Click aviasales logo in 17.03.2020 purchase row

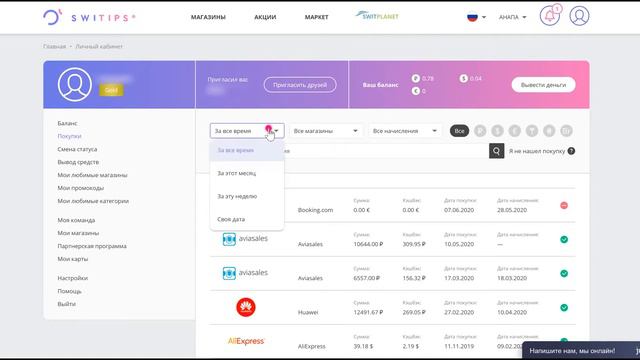245,273
